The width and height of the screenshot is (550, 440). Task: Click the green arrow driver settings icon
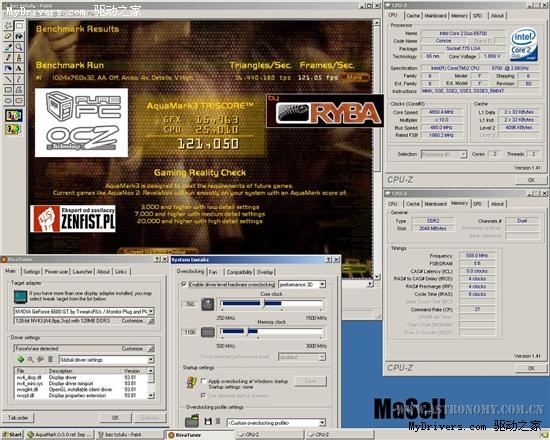click(x=20, y=359)
